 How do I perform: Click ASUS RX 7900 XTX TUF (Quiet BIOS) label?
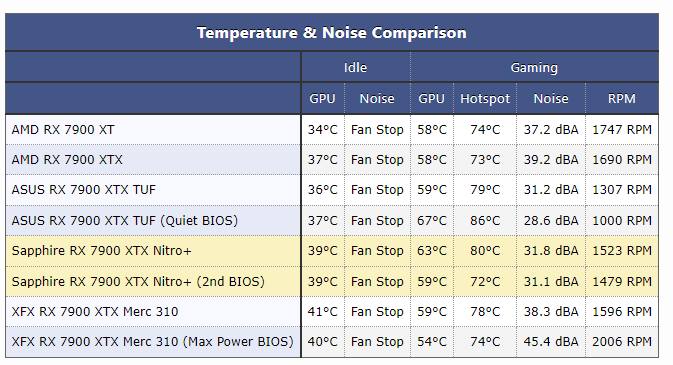point(124,221)
